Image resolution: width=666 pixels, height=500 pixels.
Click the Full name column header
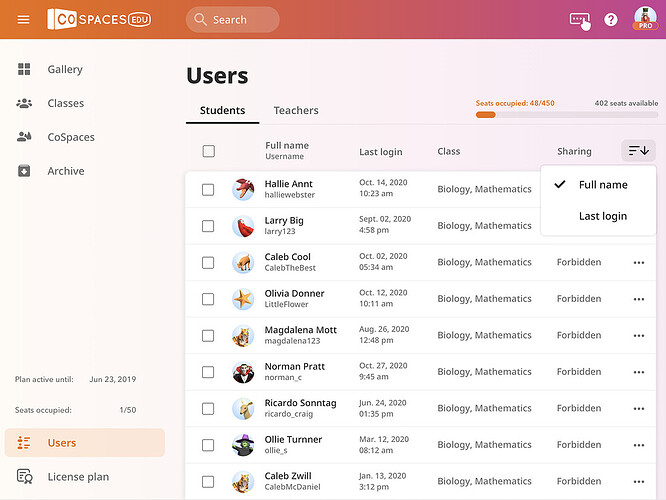click(x=287, y=145)
